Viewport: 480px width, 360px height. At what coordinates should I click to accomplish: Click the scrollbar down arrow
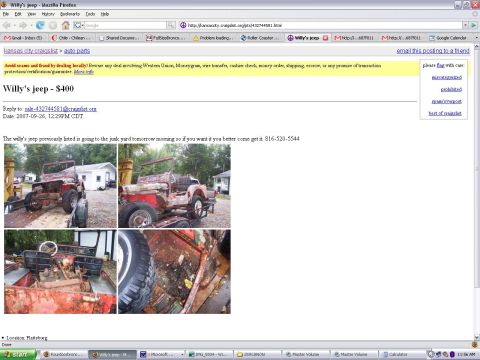477,337
